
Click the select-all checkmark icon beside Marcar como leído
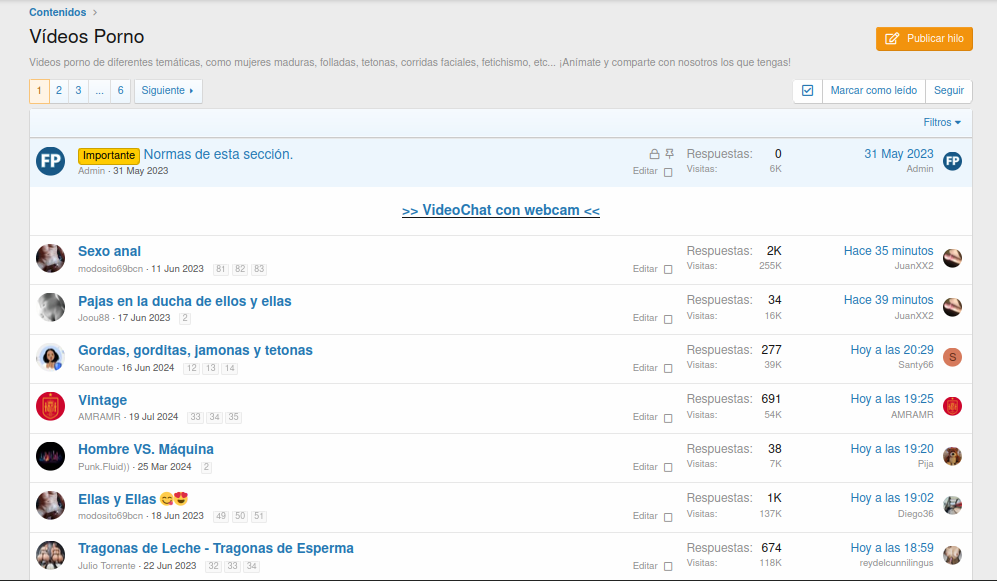click(x=808, y=91)
